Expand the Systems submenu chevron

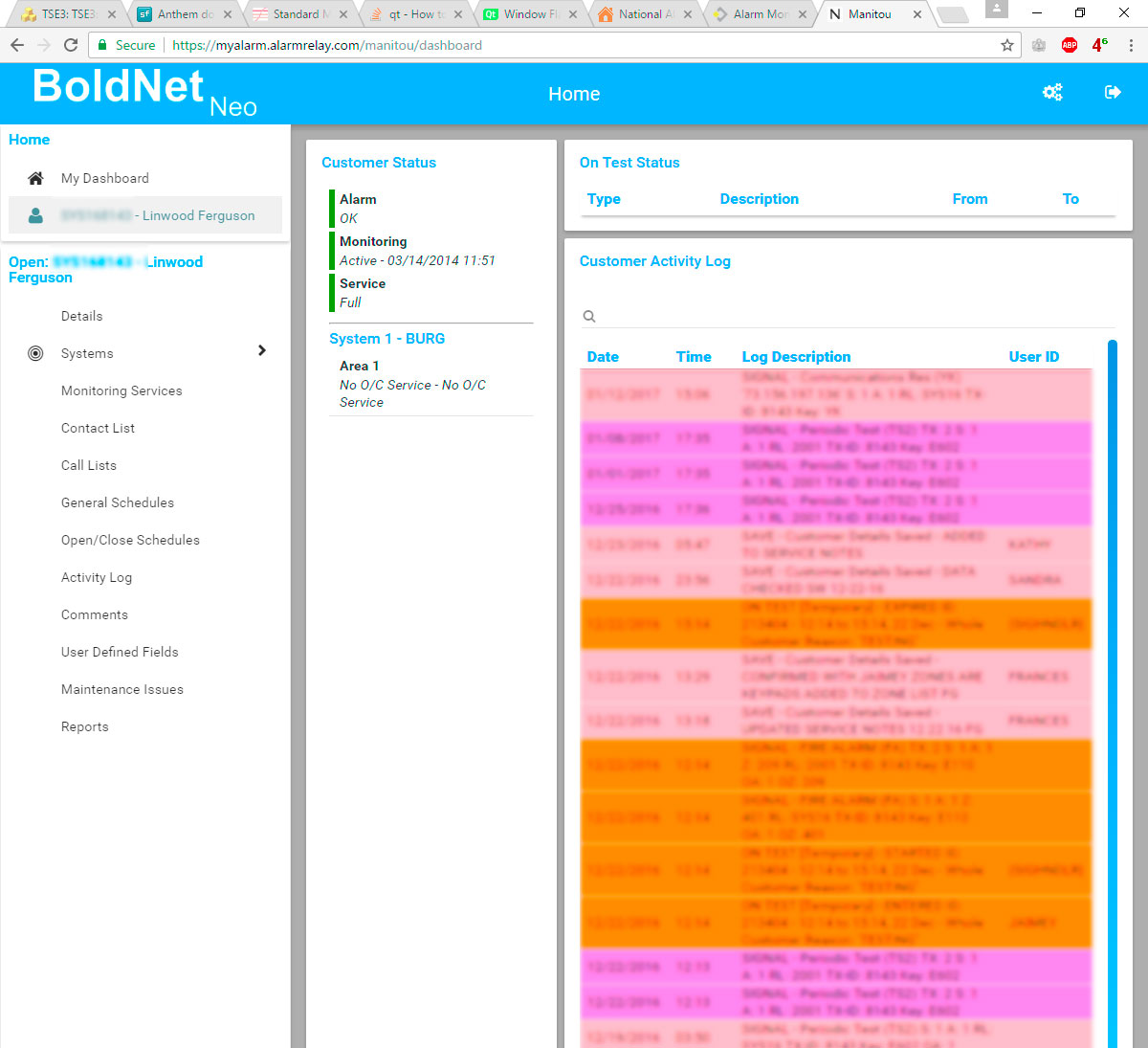[262, 350]
